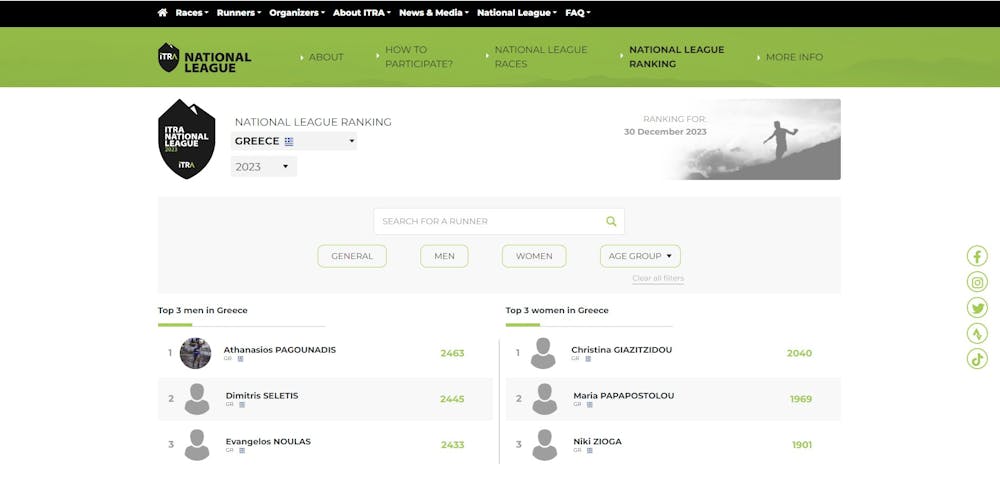Viewport: 1000px width, 484px height.
Task: Focus the Search for a runner field
Action: coord(490,221)
